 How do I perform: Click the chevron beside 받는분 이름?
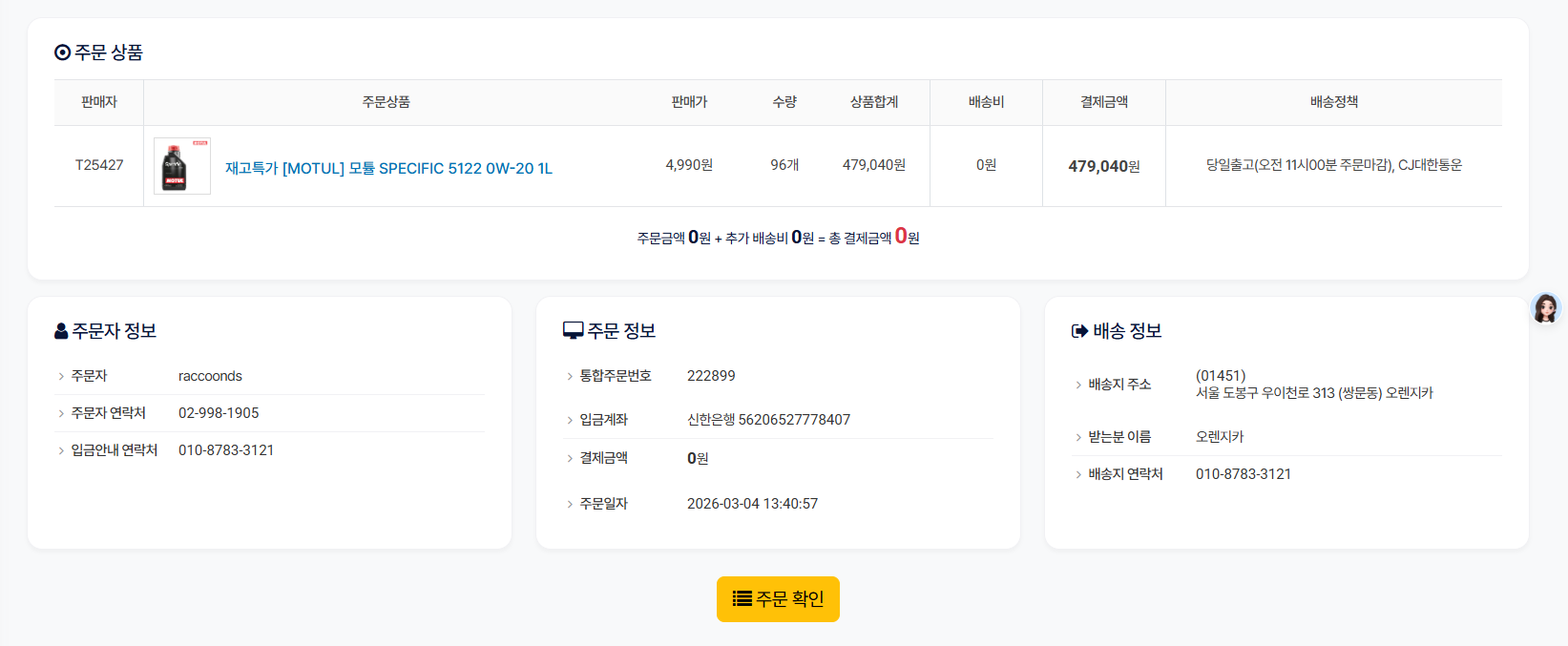pos(1078,437)
